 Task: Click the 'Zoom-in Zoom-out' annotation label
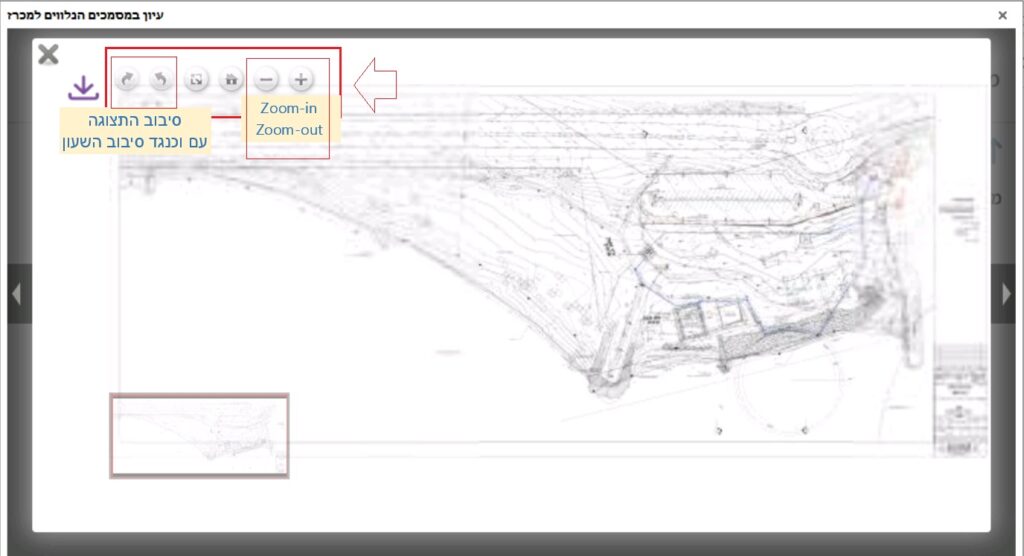point(289,118)
